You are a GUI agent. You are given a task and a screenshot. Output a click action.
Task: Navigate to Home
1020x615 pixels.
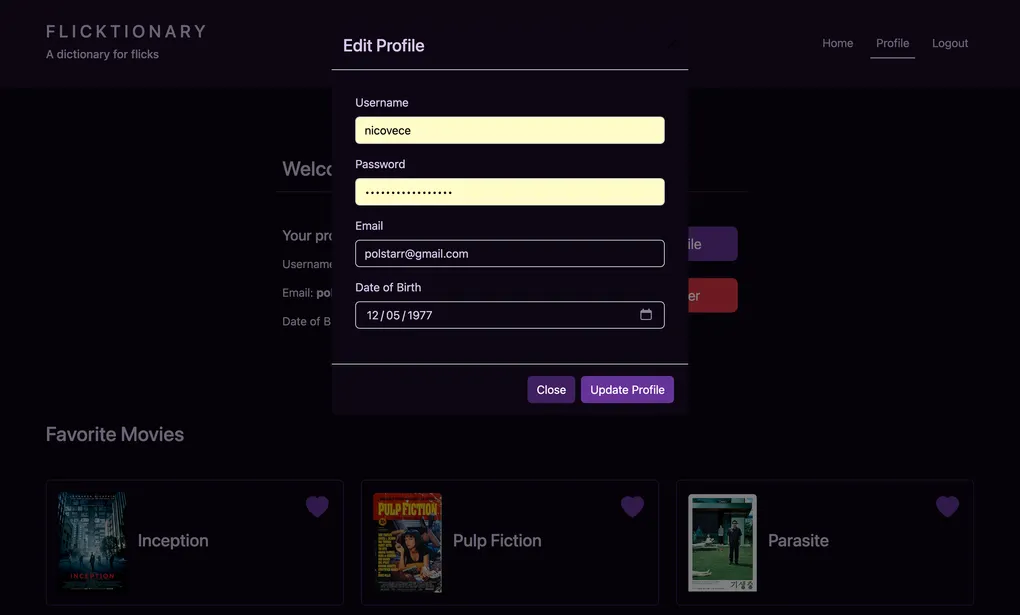838,42
